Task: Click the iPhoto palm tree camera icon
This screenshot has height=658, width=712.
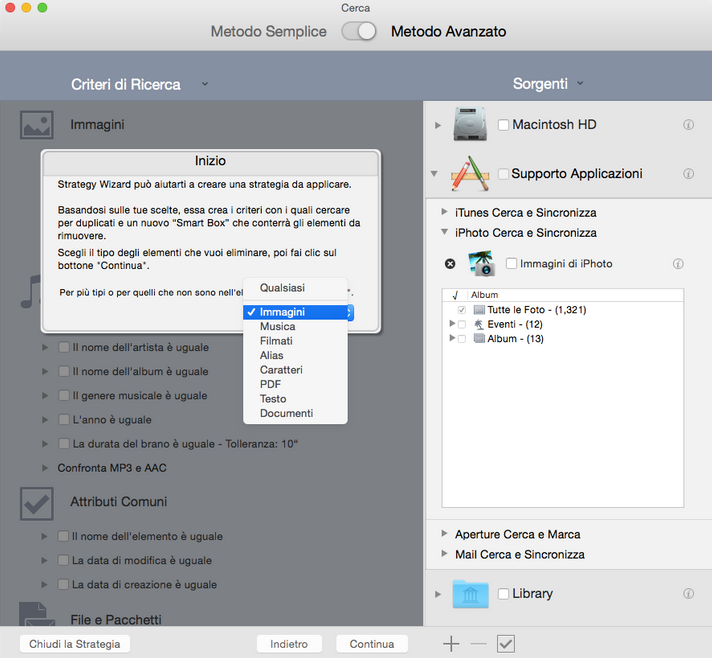Action: [x=481, y=263]
